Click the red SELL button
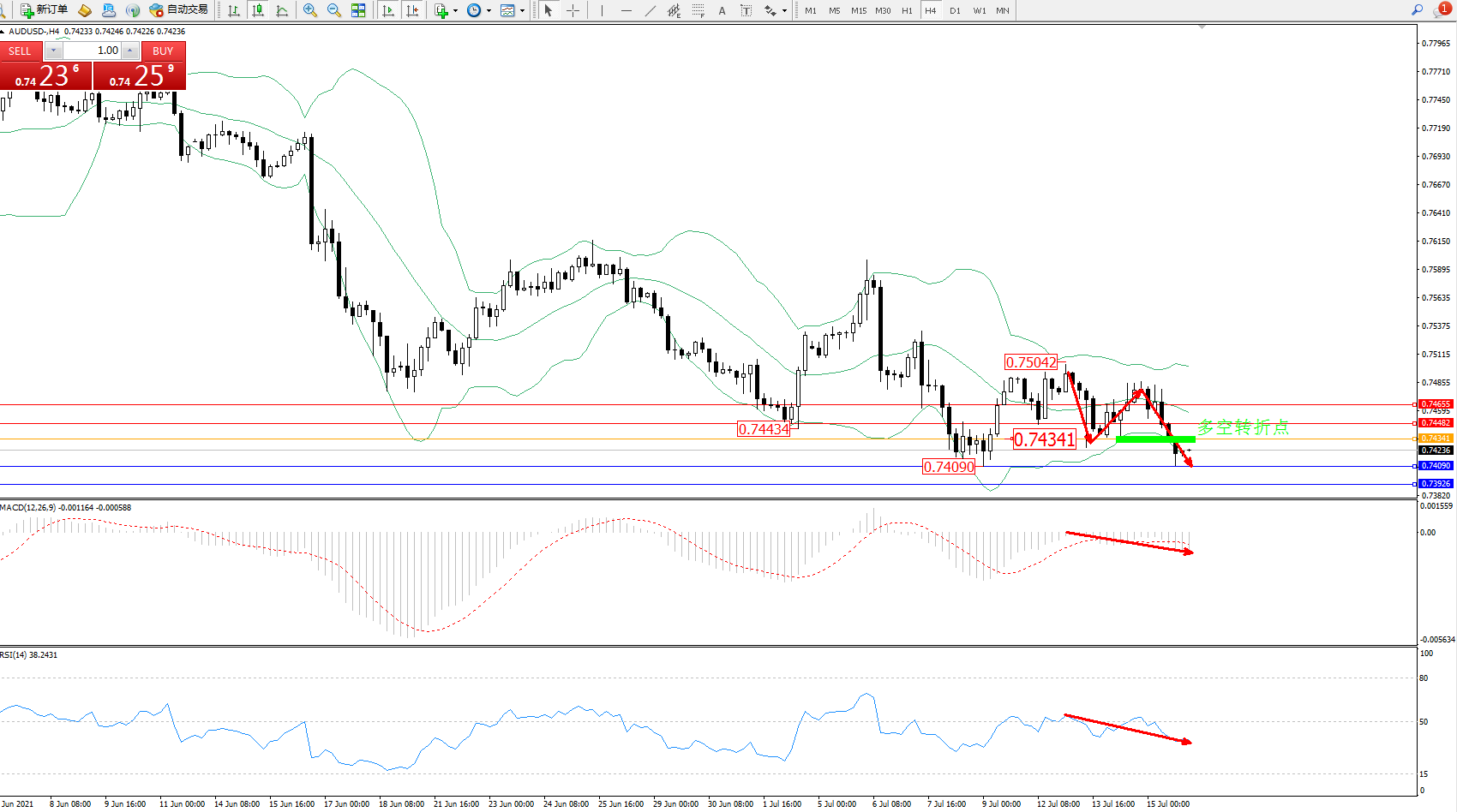1457x812 pixels. [21, 51]
